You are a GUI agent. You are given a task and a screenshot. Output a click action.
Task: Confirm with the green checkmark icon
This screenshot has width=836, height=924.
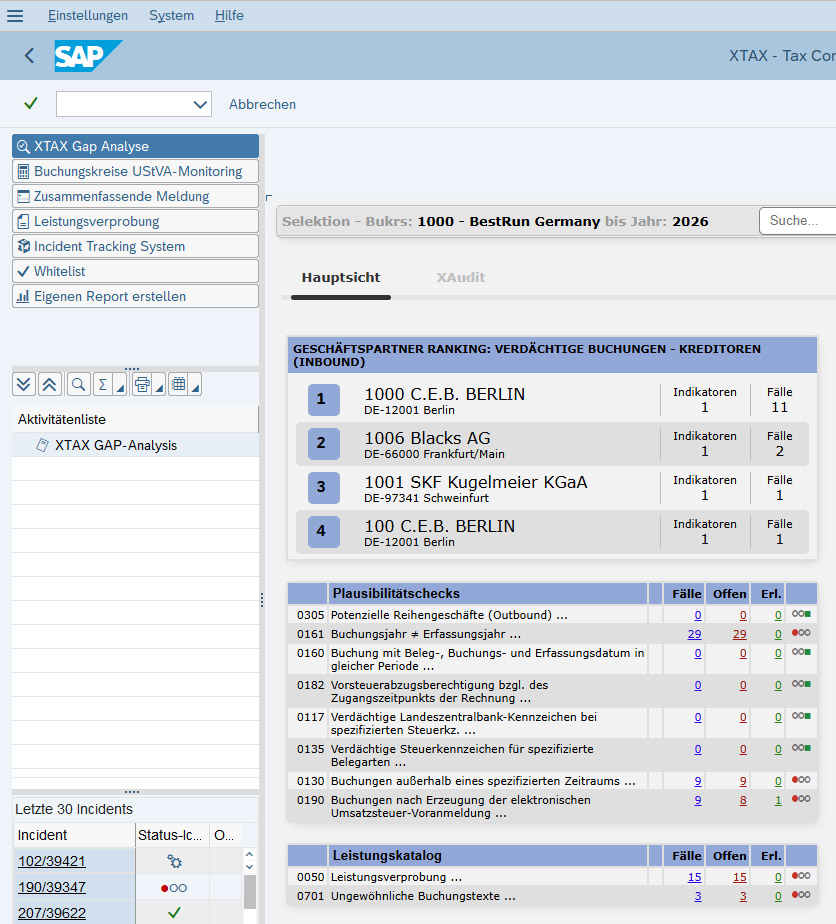tap(31, 104)
